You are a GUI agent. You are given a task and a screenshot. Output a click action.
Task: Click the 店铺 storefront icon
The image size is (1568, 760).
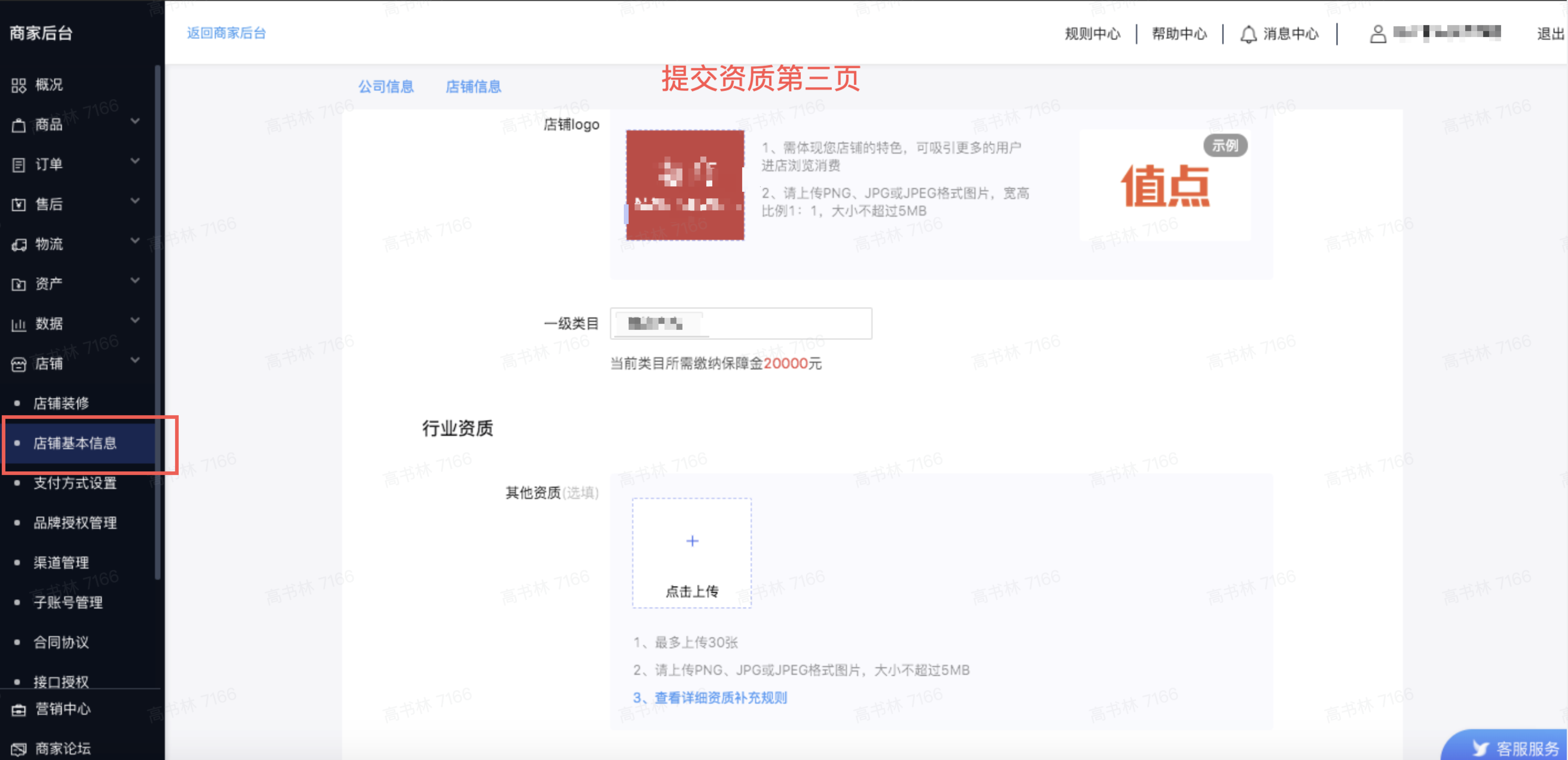tap(19, 364)
